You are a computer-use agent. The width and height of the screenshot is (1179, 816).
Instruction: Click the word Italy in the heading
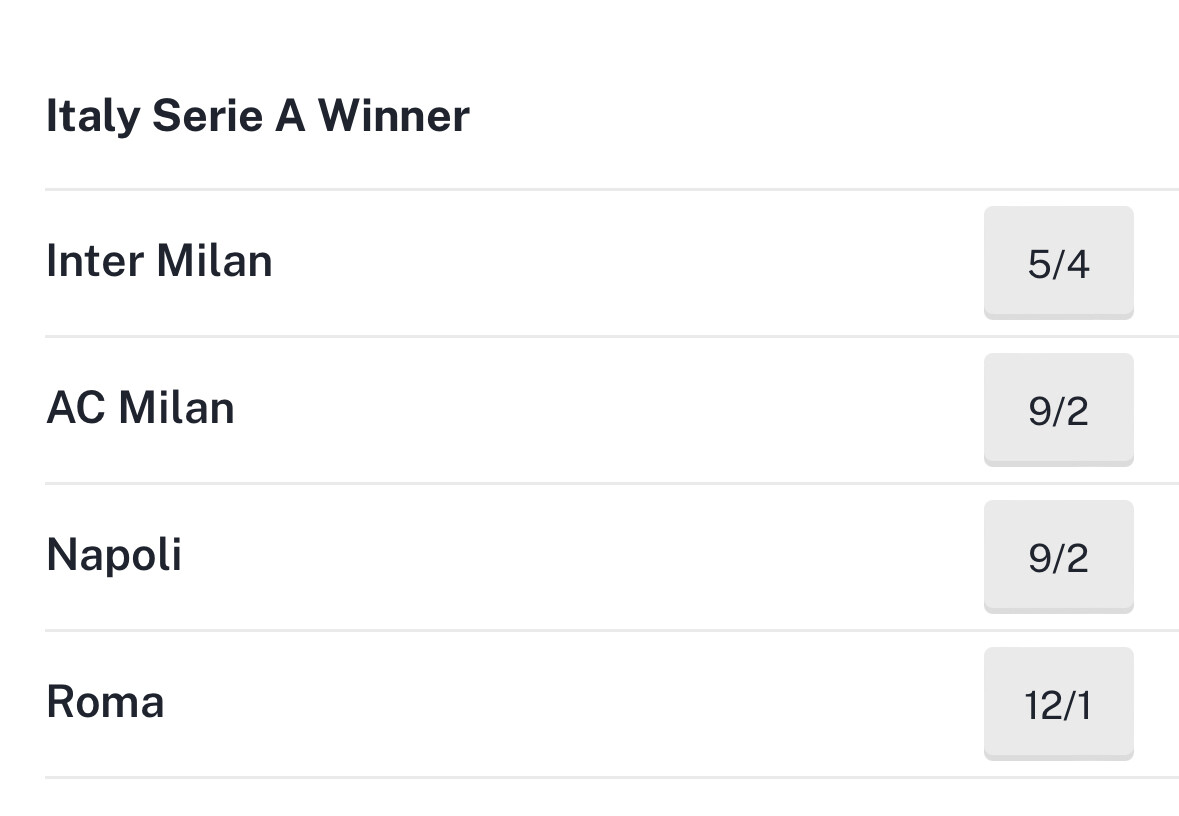(x=93, y=116)
